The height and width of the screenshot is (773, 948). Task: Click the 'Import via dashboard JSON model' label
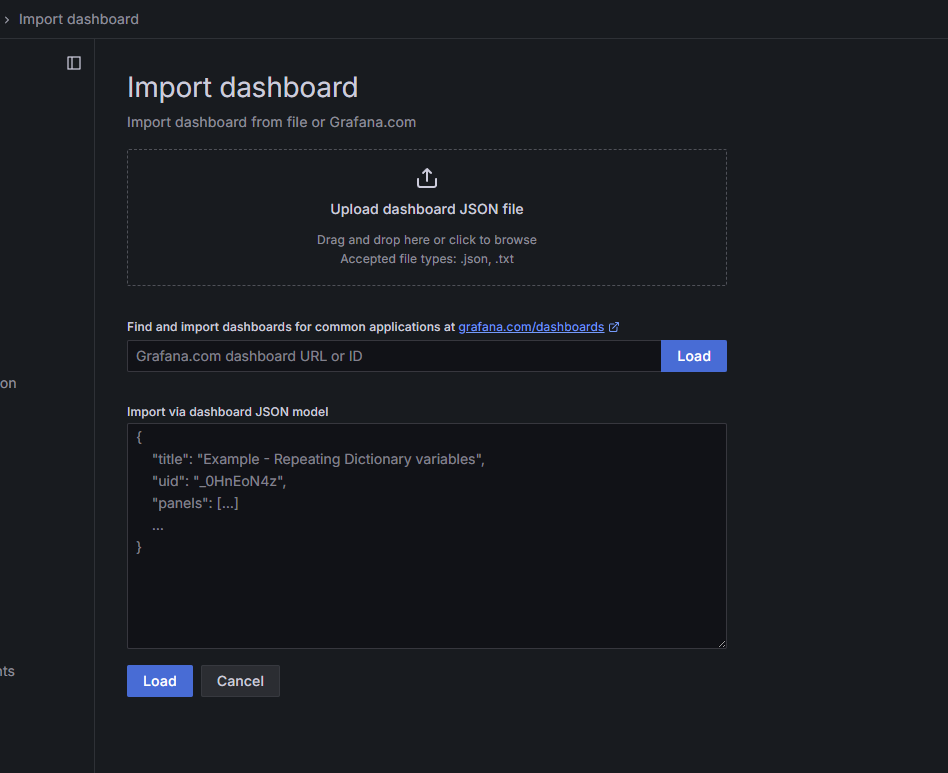[227, 412]
